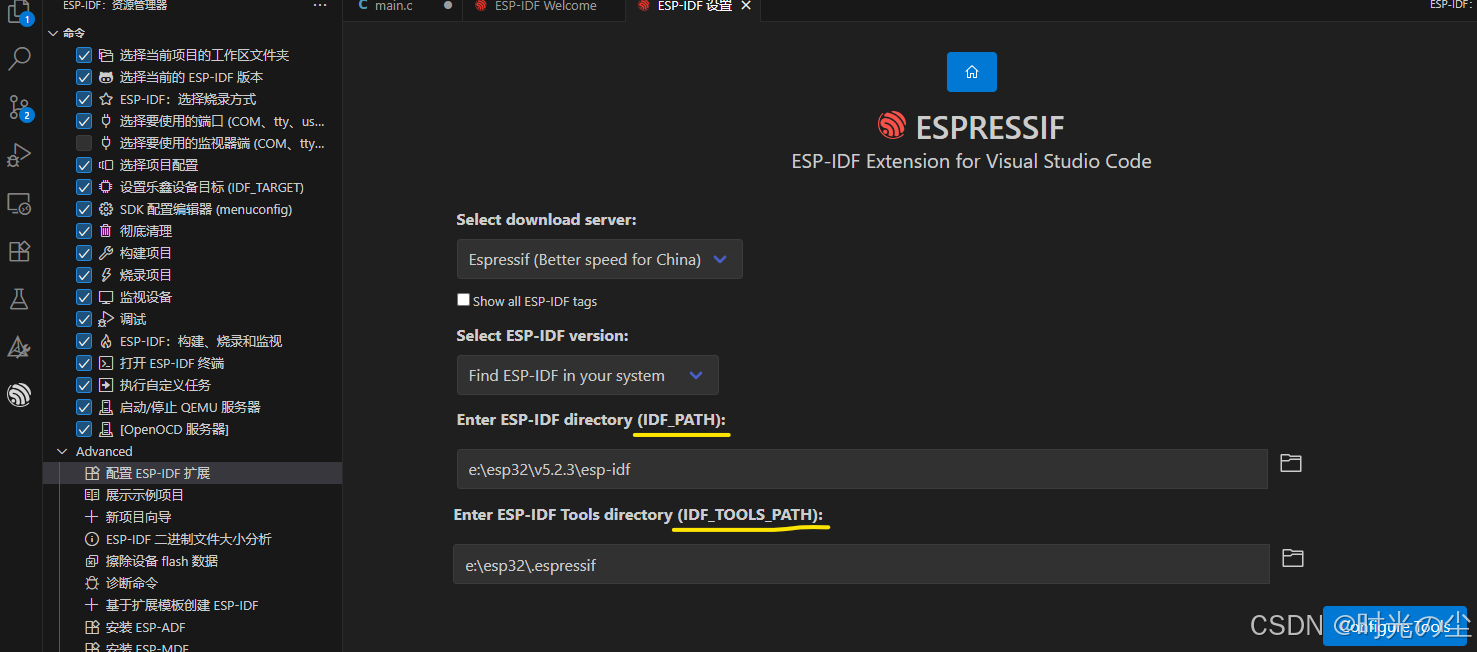Uncheck 选择要使用的端口 checkbox
The width and height of the screenshot is (1477, 652).
point(84,121)
